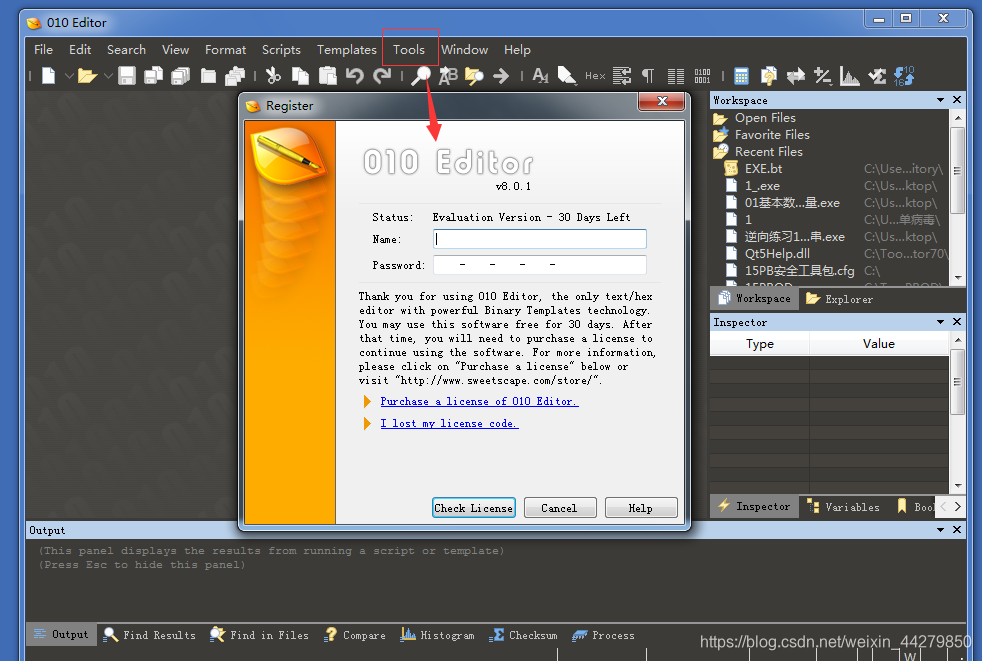Click into the Name input field
Viewport: 982px width, 661px height.
(540, 239)
